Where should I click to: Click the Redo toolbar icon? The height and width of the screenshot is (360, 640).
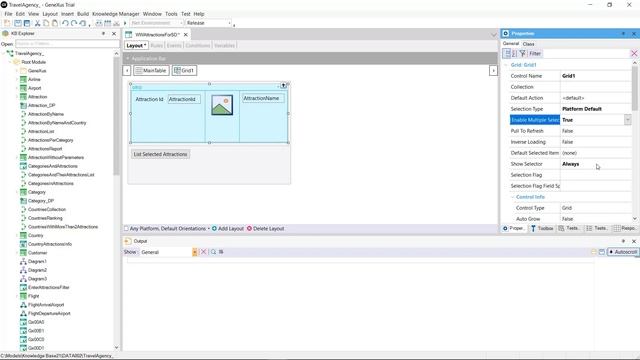[74, 23]
